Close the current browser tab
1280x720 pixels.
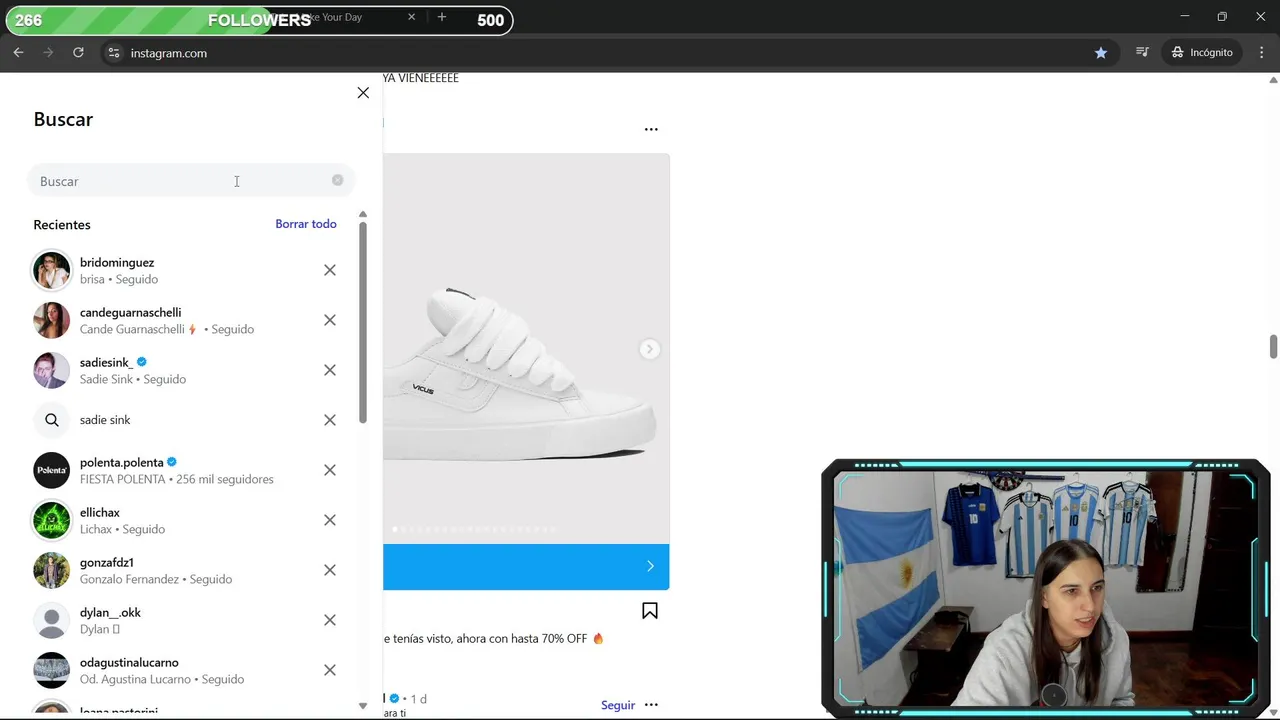coord(411,17)
